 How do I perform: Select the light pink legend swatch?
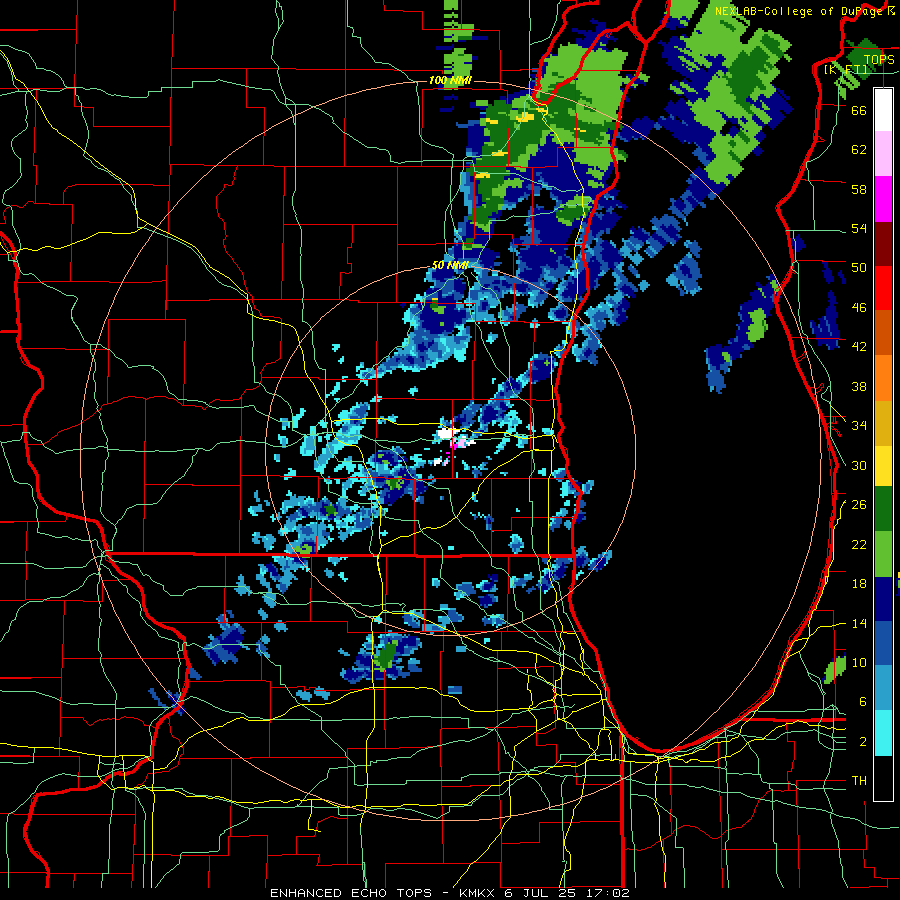(883, 154)
